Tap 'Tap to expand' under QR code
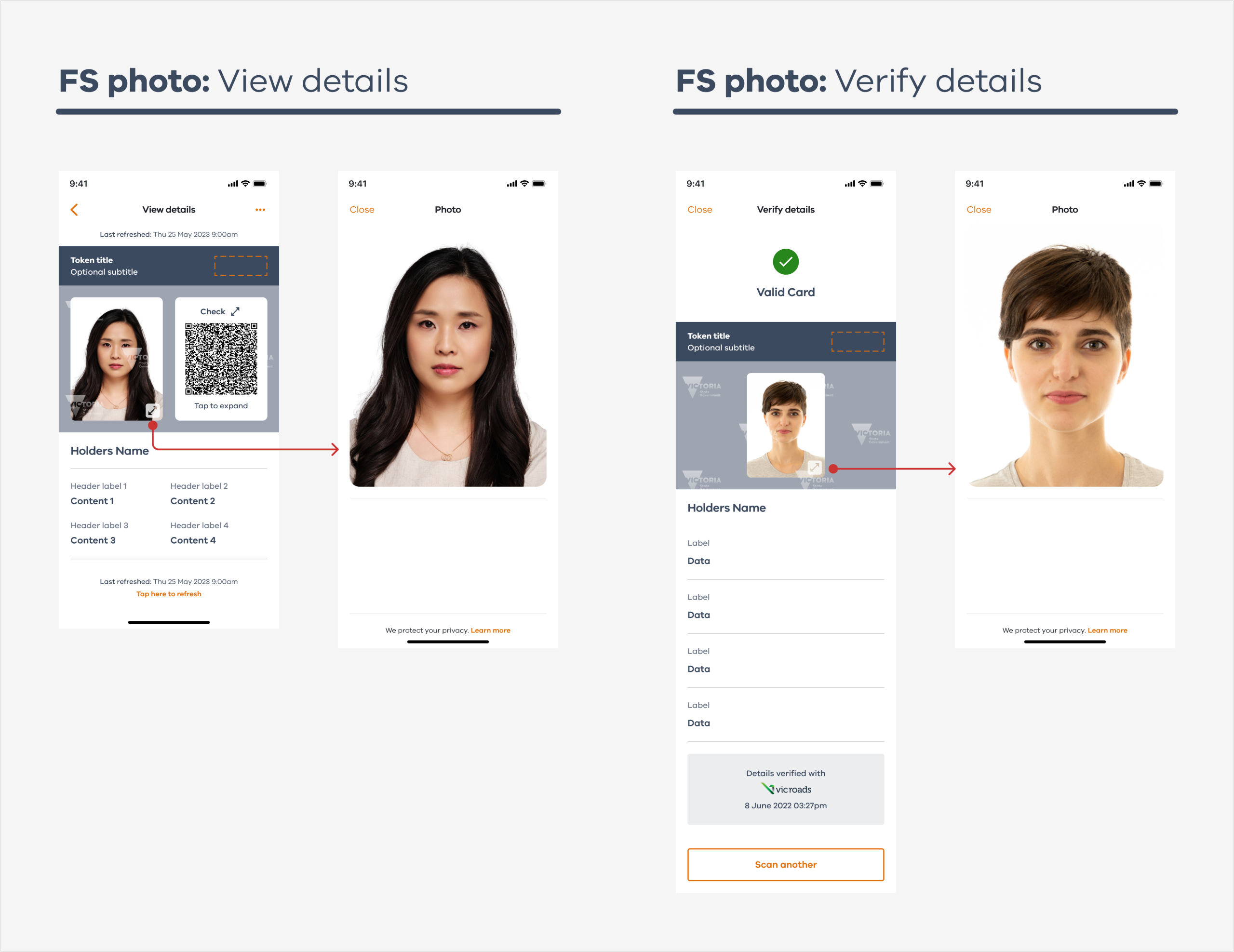 [x=221, y=406]
